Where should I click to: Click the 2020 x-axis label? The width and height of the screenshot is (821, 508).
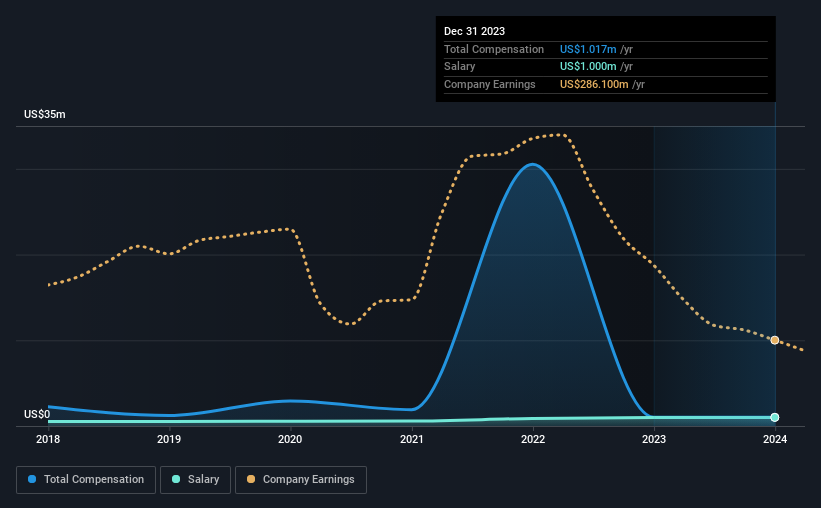point(290,439)
